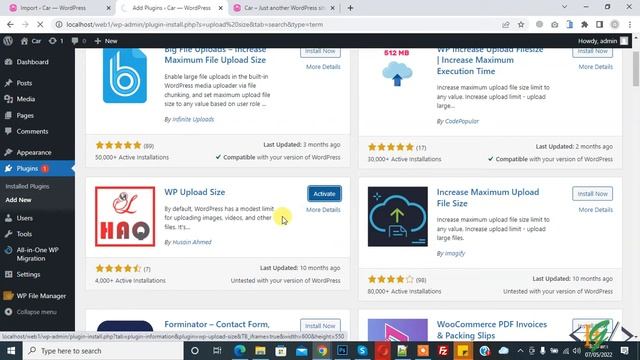This screenshot has height=360, width=640.
Task: Open the New content menu
Action: tap(106, 41)
